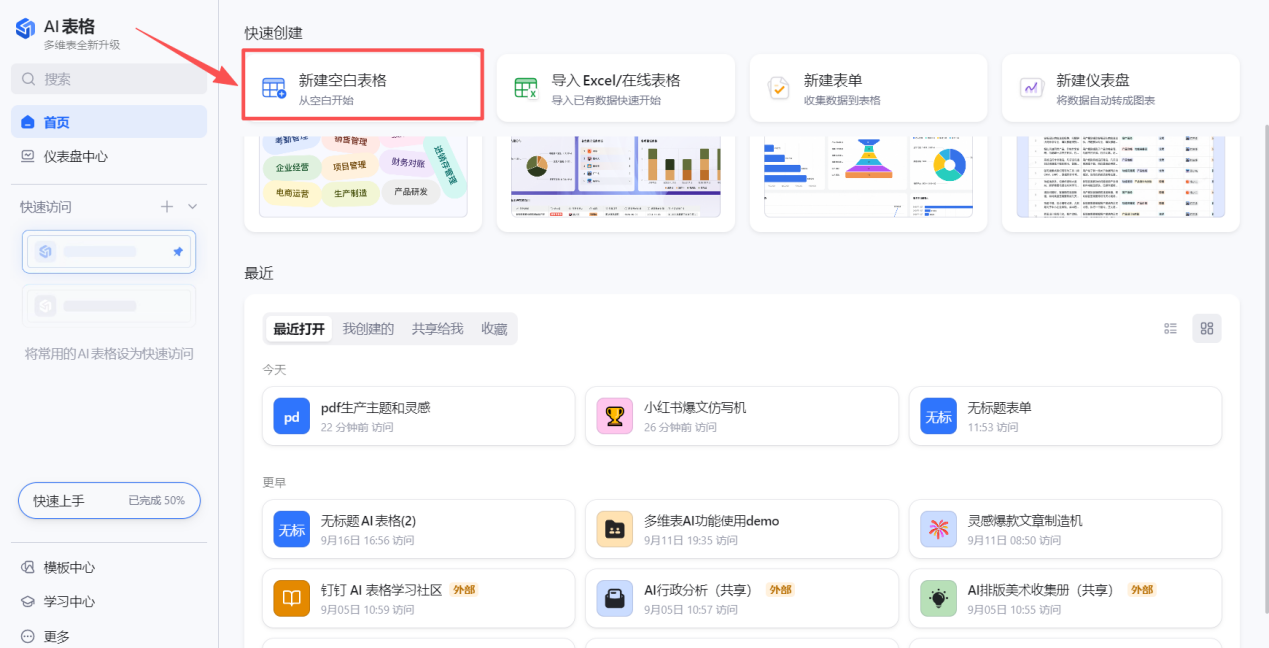
Task: Add a quick access item with plus icon
Action: coord(167,206)
